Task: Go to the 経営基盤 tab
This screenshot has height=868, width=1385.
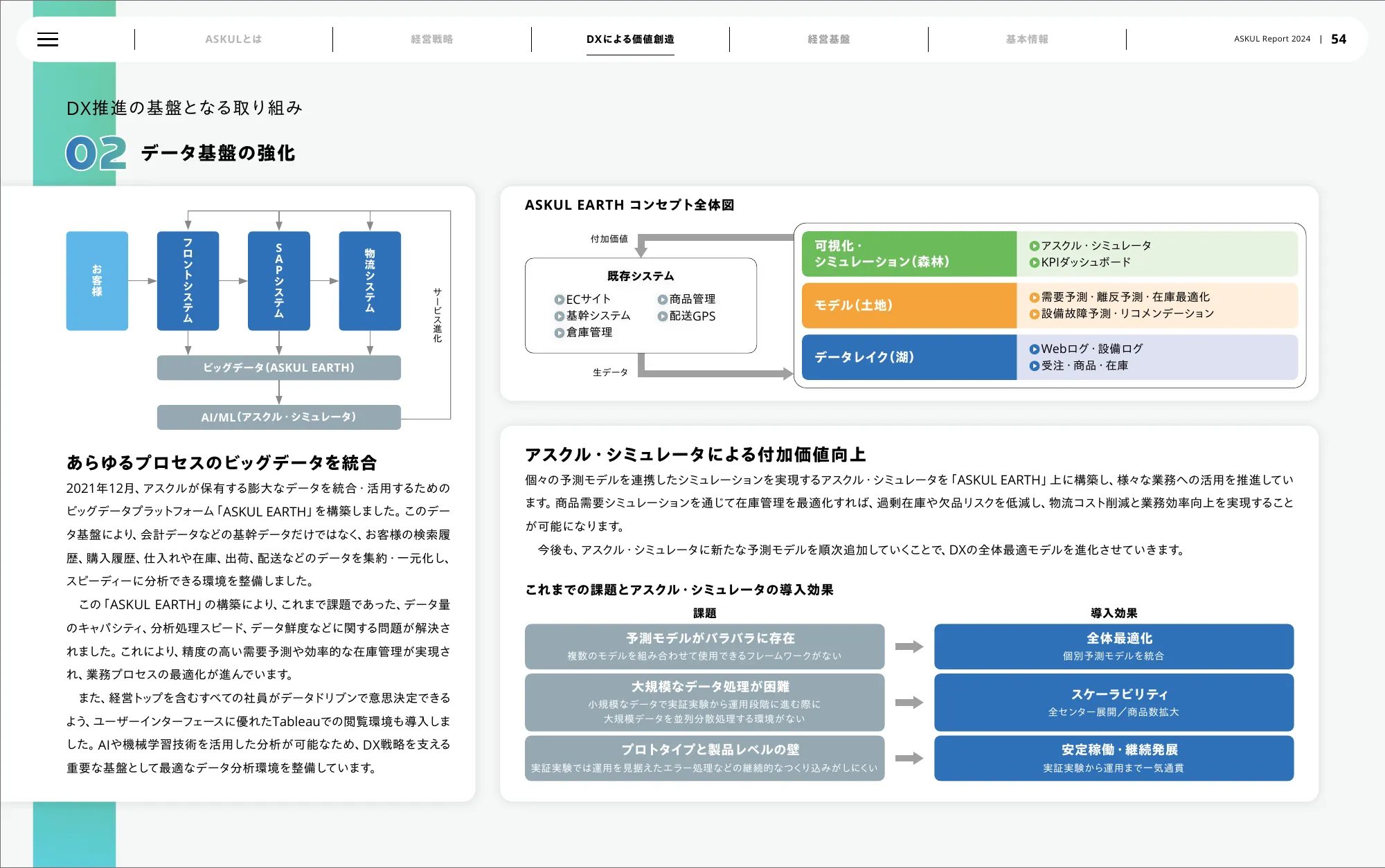Action: [828, 39]
